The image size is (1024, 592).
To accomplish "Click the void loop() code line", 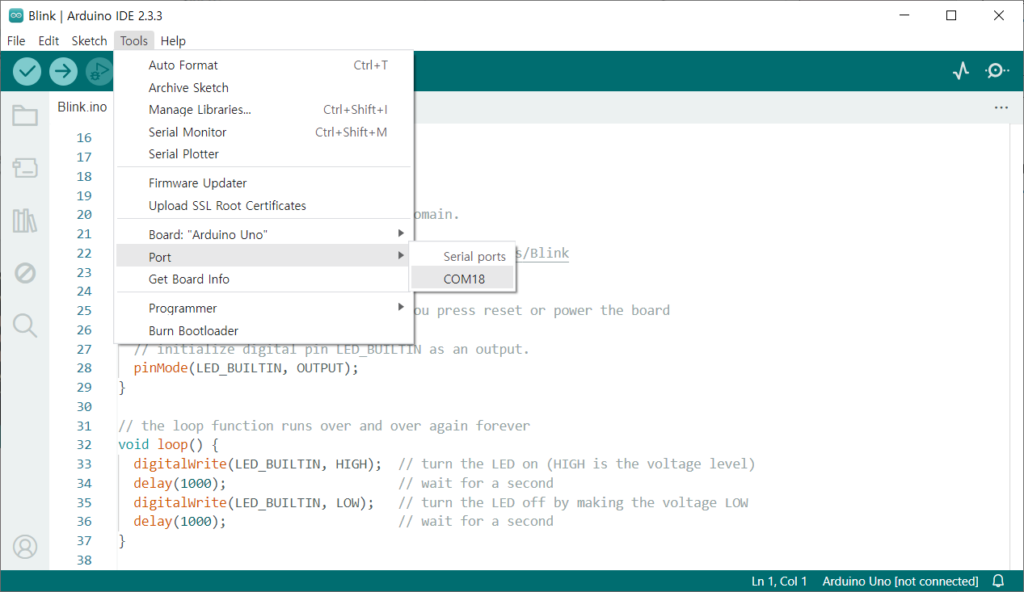I will (x=168, y=445).
